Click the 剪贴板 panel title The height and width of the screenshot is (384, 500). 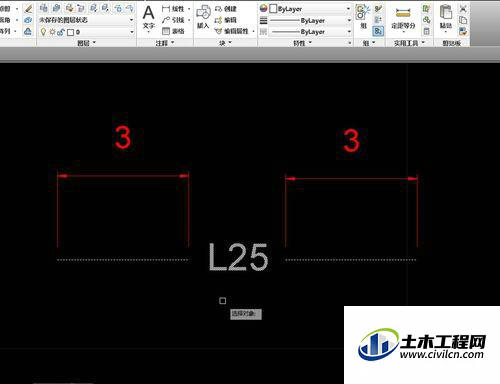[x=452, y=43]
